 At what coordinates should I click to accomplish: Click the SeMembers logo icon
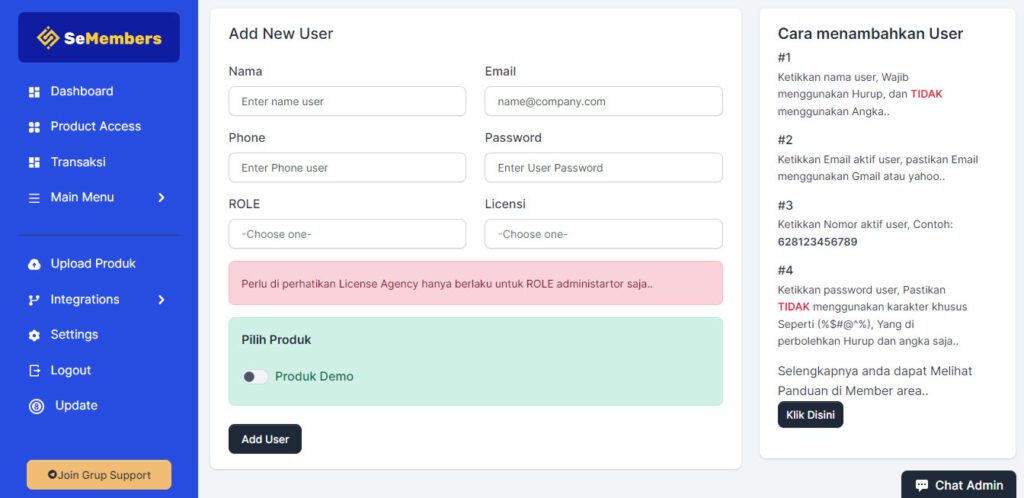pyautogui.click(x=48, y=38)
